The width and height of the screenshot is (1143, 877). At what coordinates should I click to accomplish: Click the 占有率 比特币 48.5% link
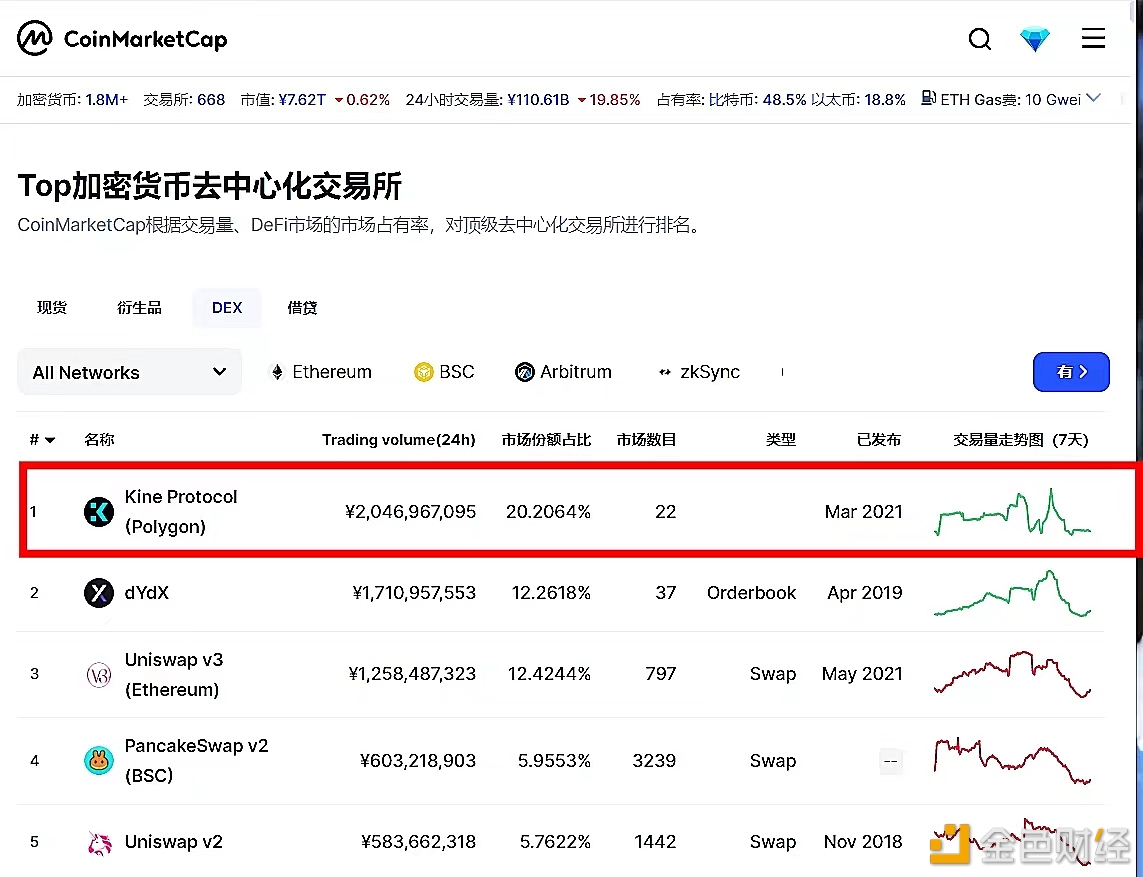(x=731, y=99)
